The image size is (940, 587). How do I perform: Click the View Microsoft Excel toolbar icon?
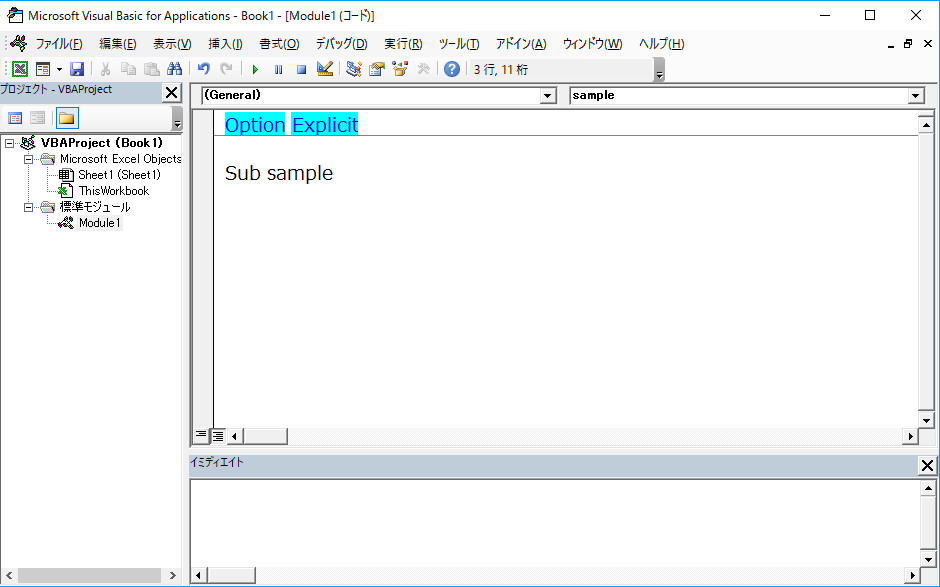point(20,69)
